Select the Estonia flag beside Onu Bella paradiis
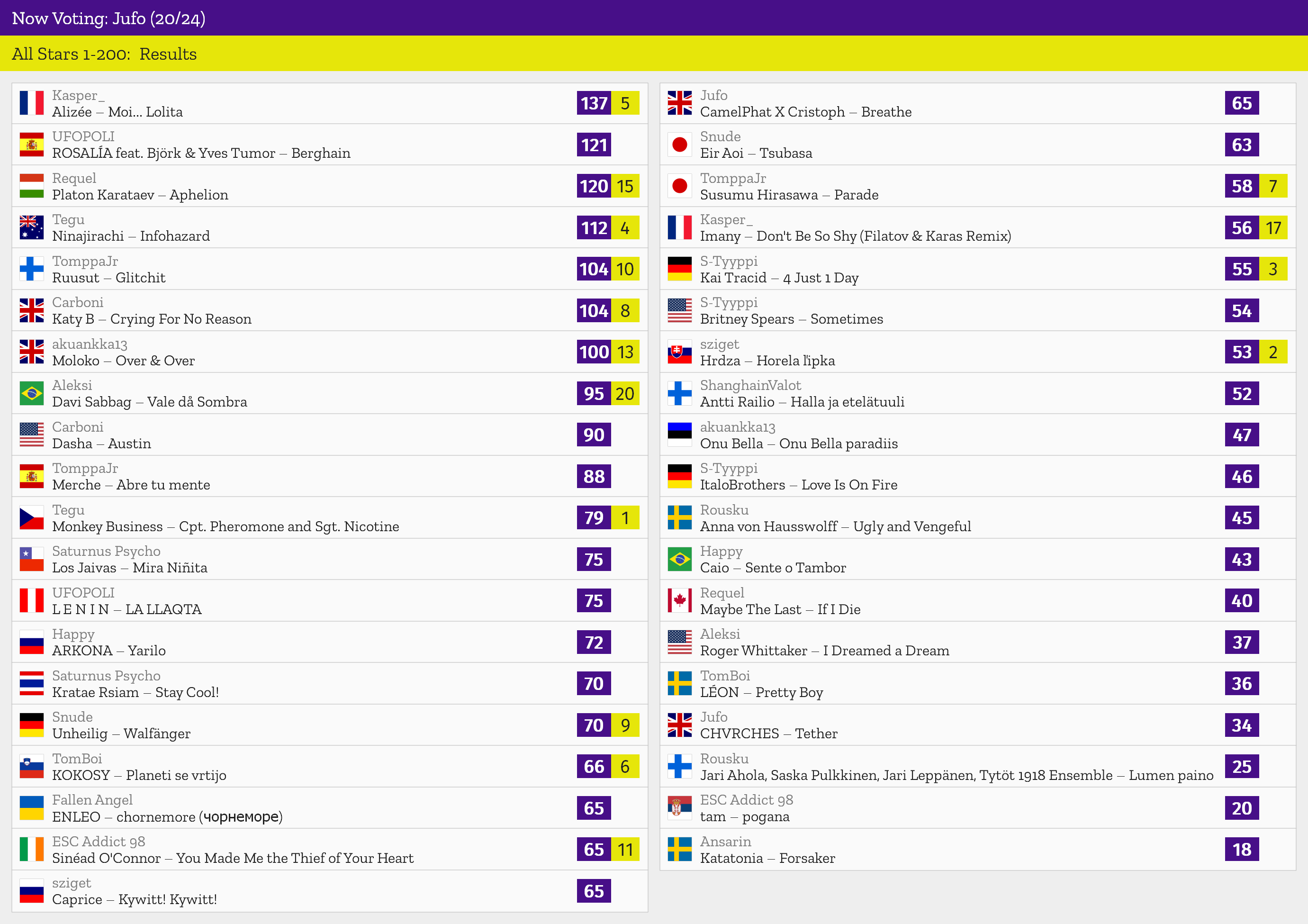Screen dimensions: 1308x924 tap(680, 435)
